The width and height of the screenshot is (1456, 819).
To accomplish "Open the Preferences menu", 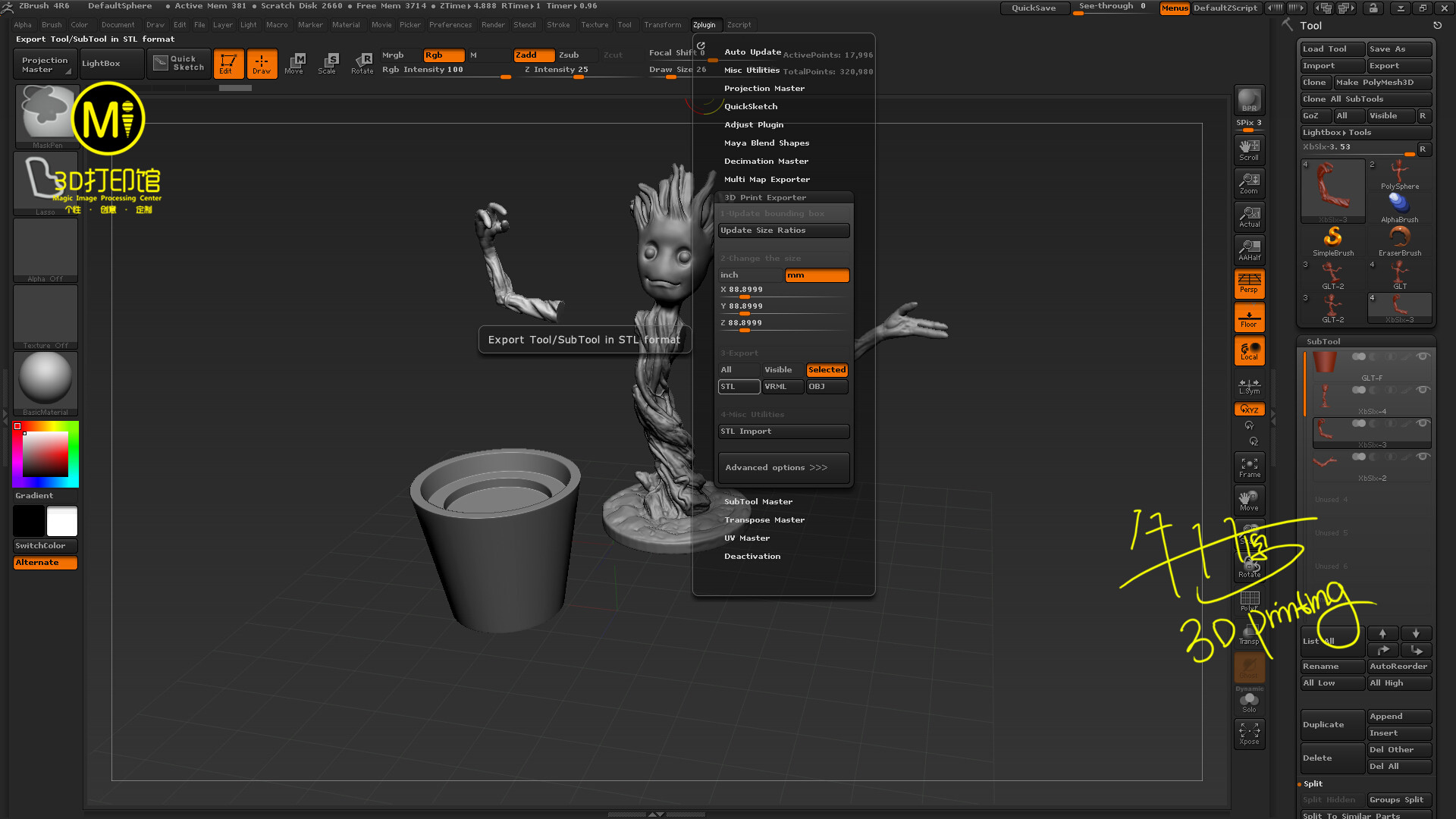I will pos(450,25).
